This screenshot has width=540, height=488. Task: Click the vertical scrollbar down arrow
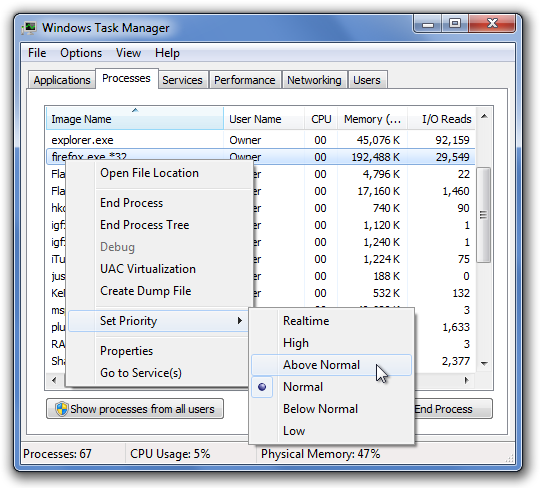484,364
